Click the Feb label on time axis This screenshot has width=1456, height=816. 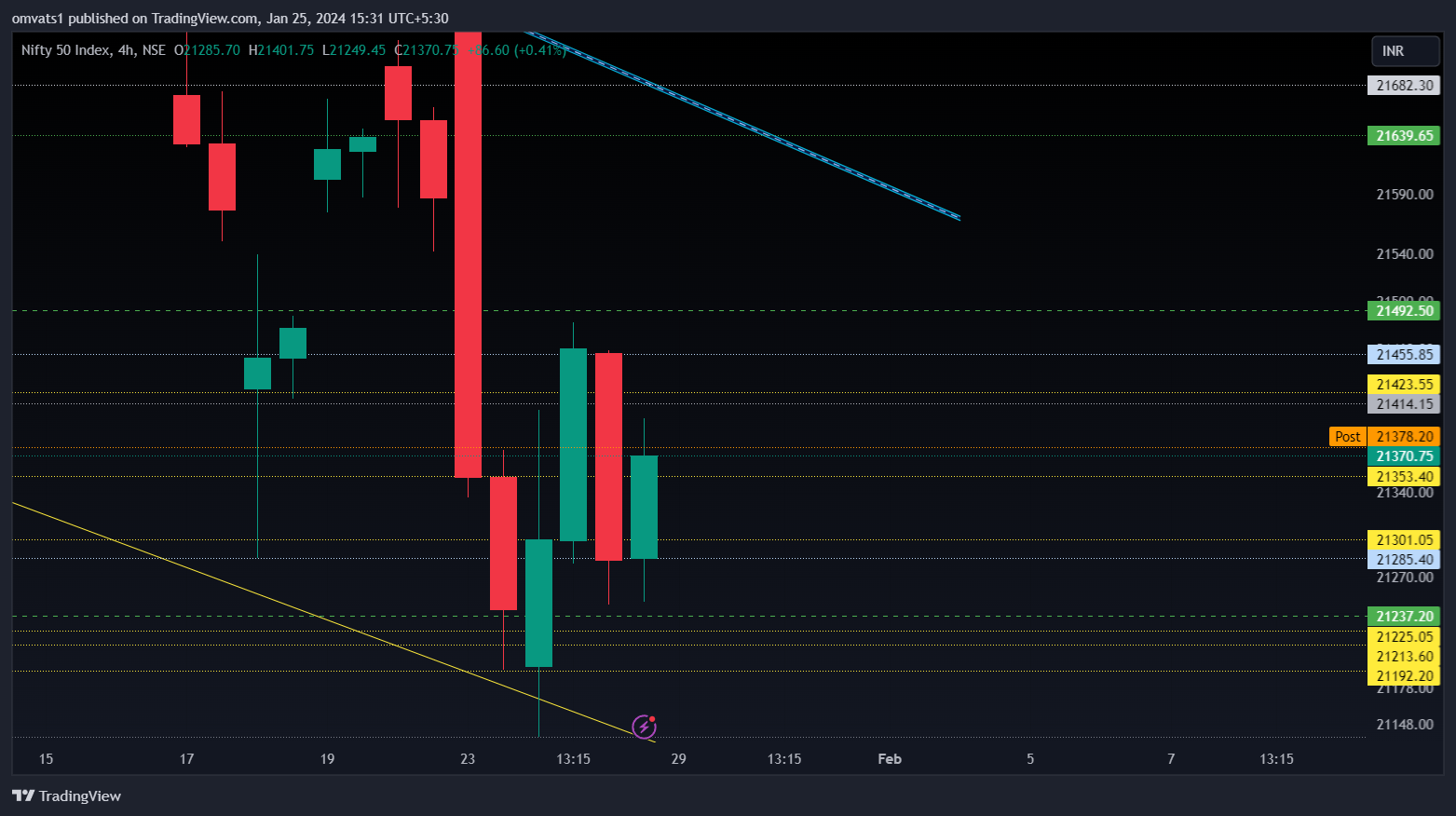click(x=890, y=759)
